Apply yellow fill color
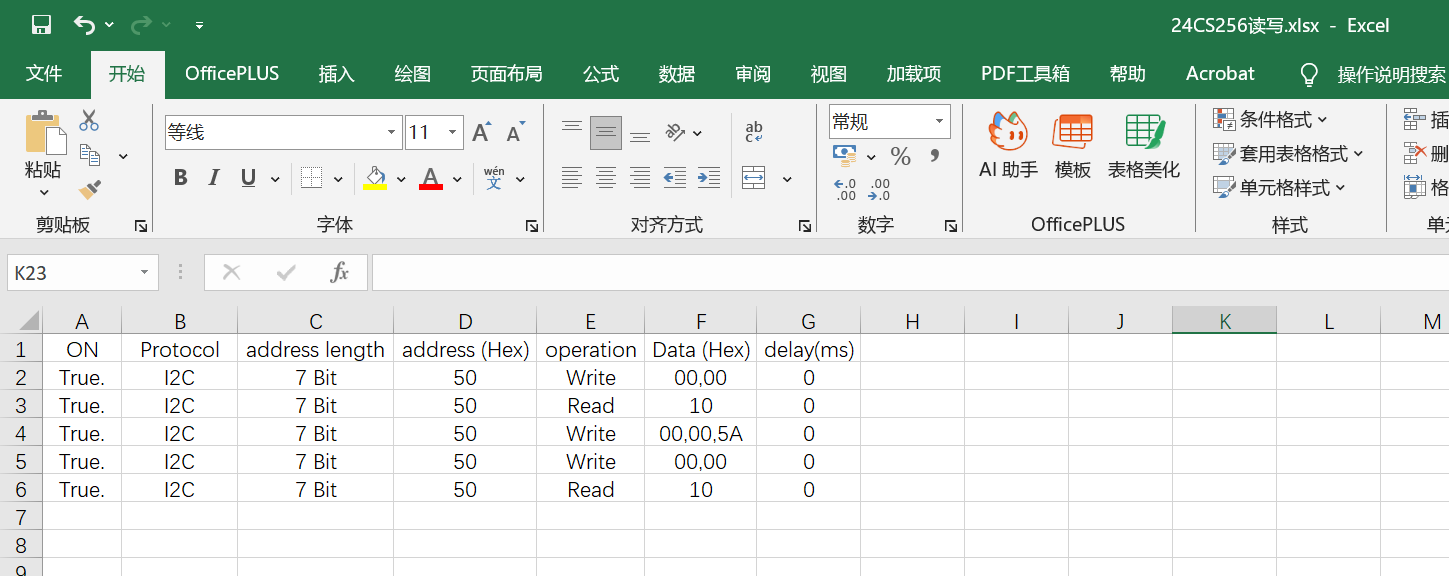Viewport: 1449px width, 576px height. tap(375, 178)
